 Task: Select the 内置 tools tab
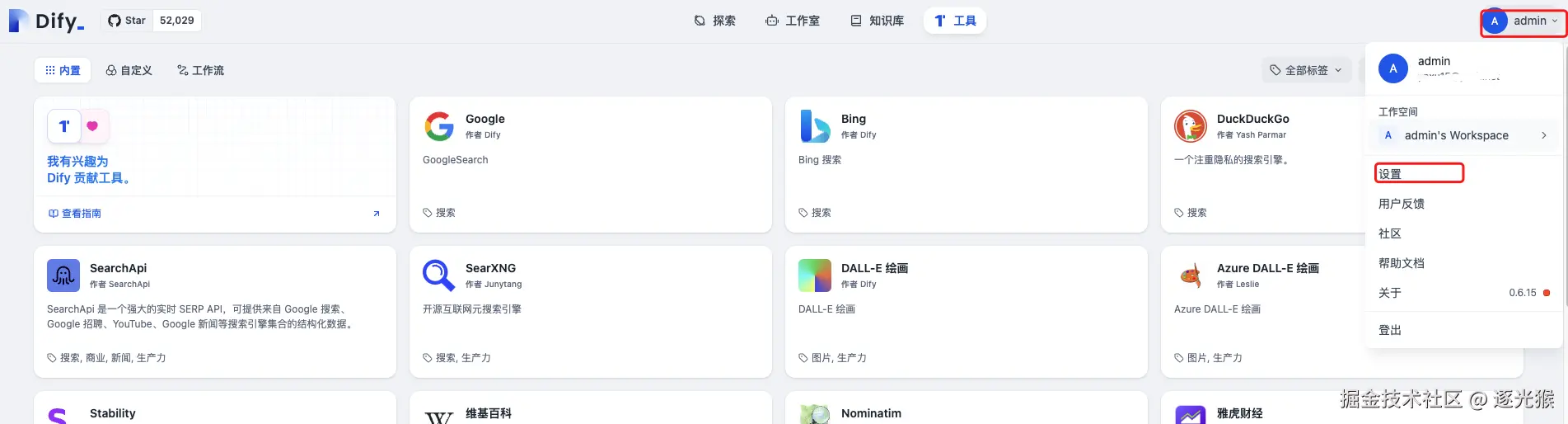[63, 70]
